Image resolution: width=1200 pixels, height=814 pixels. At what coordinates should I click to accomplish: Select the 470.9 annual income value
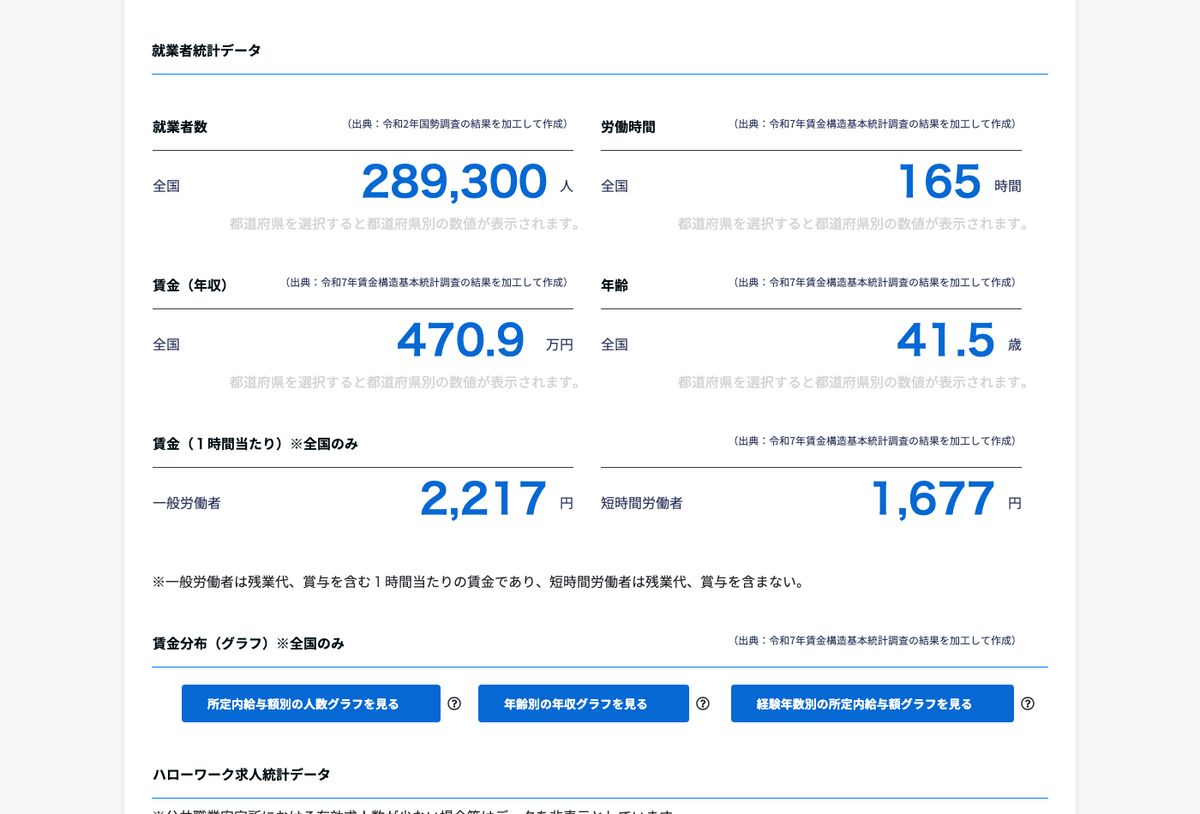click(461, 340)
